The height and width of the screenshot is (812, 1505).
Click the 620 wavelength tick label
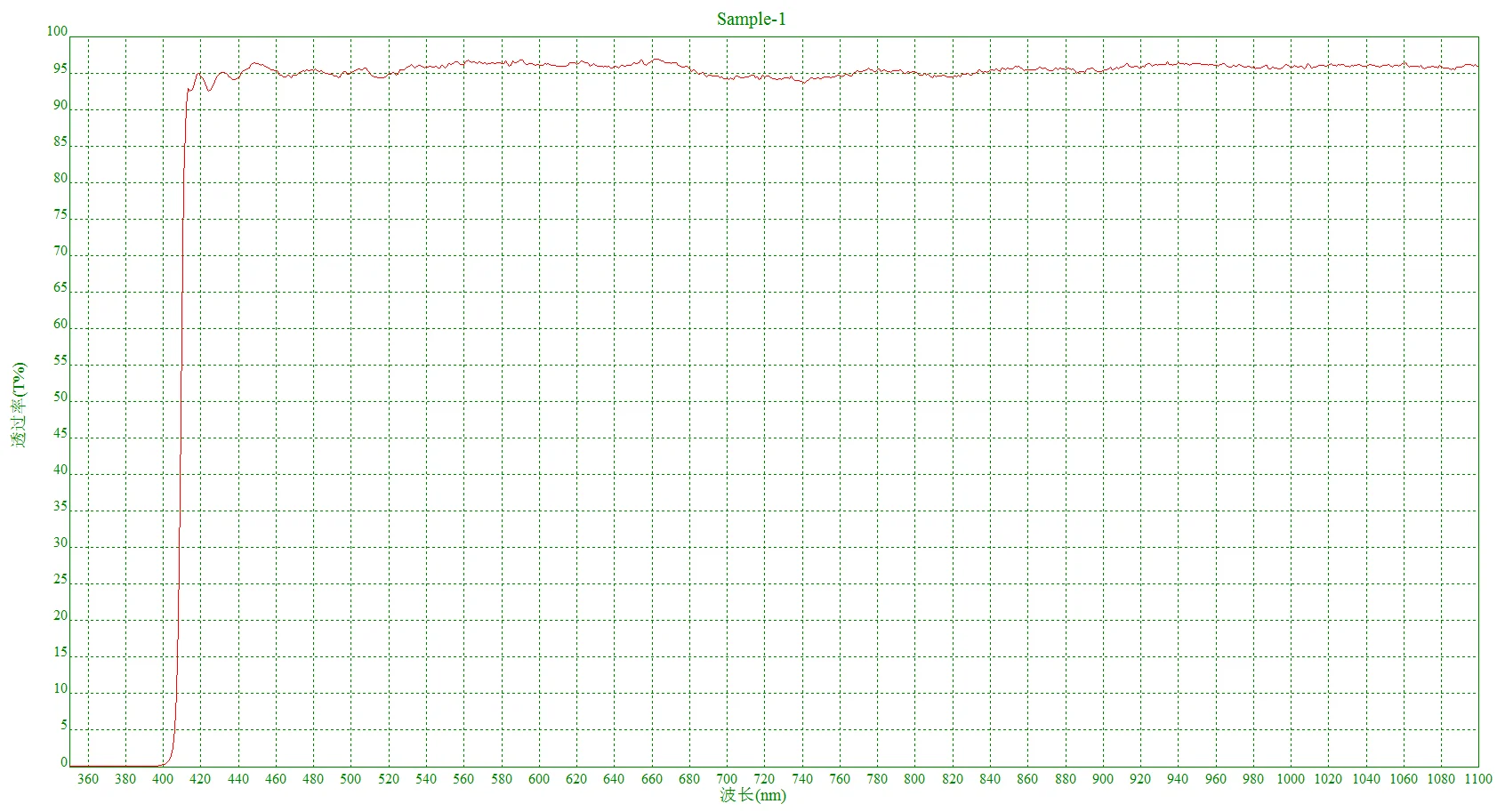click(576, 779)
